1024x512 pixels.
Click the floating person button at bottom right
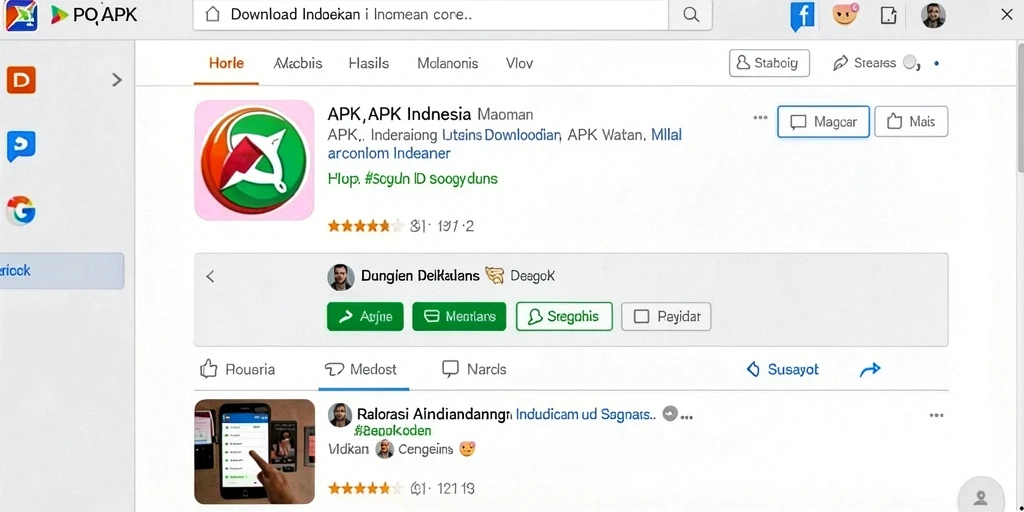point(980,498)
